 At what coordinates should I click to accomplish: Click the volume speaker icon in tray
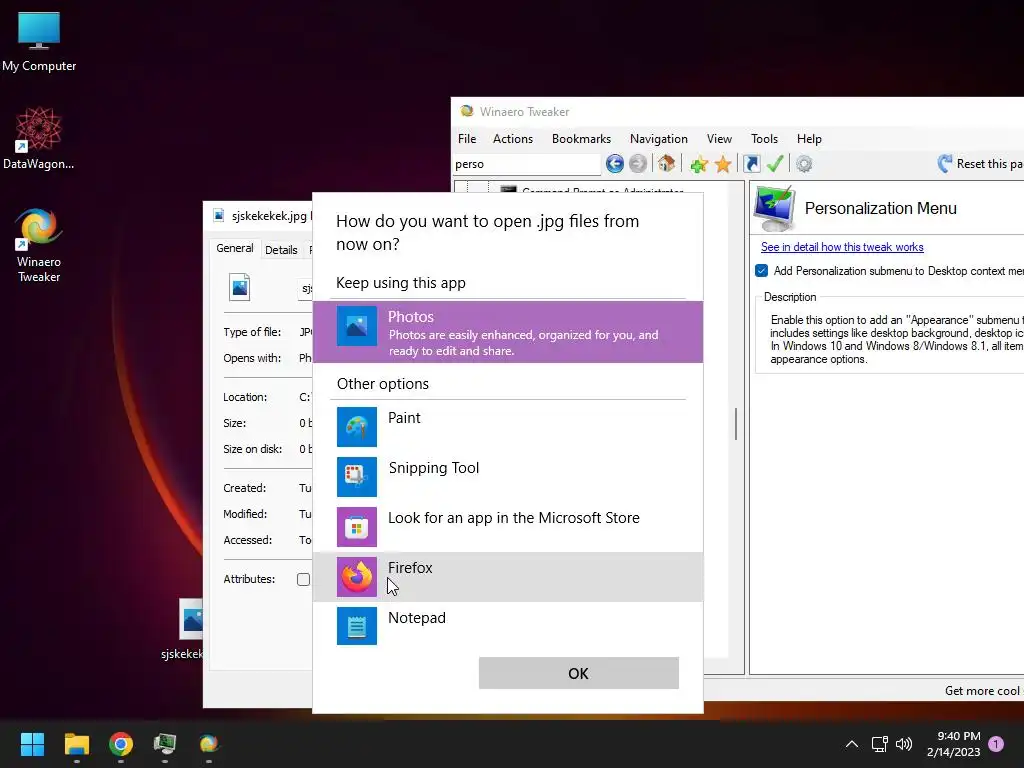(x=904, y=744)
